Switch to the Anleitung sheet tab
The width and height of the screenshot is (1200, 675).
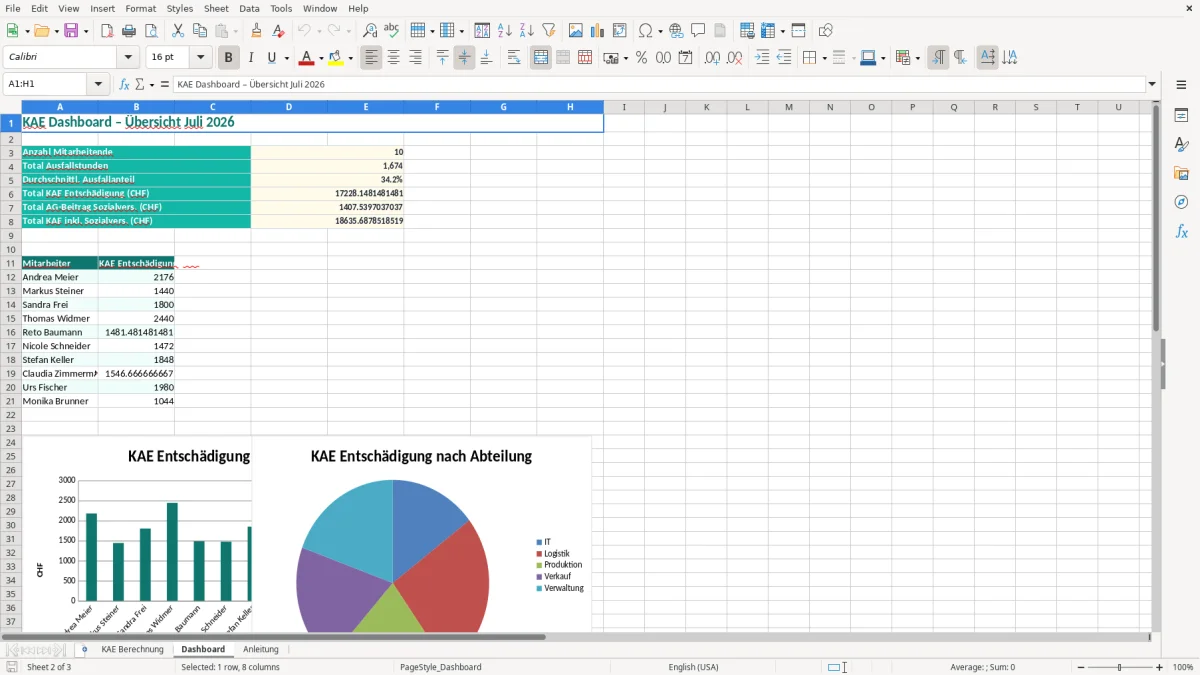tap(261, 649)
